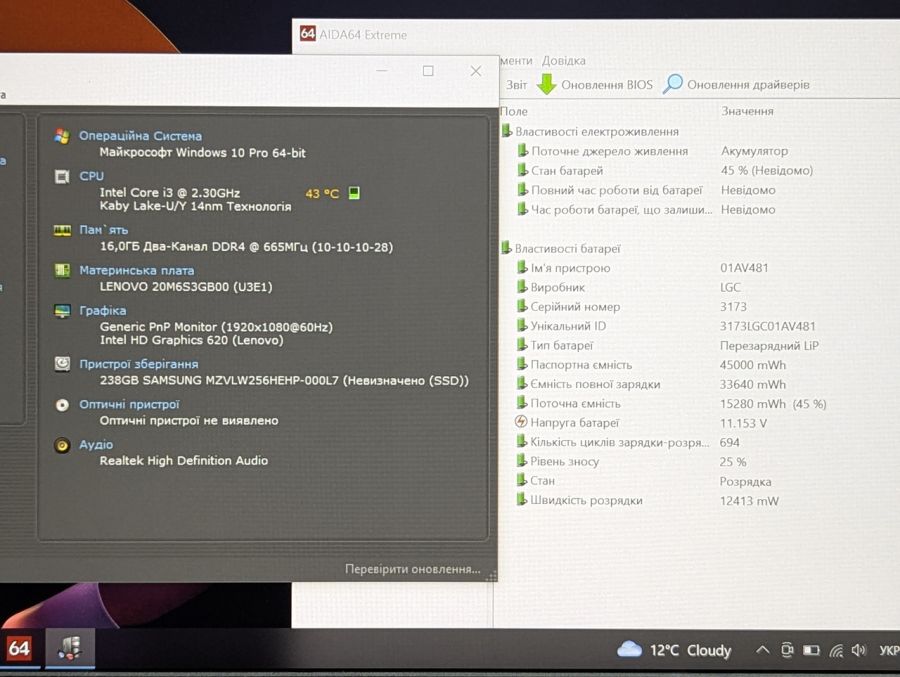This screenshot has width=900, height=677.
Task: Click the Speccy taskbar icon
Action: click(69, 648)
